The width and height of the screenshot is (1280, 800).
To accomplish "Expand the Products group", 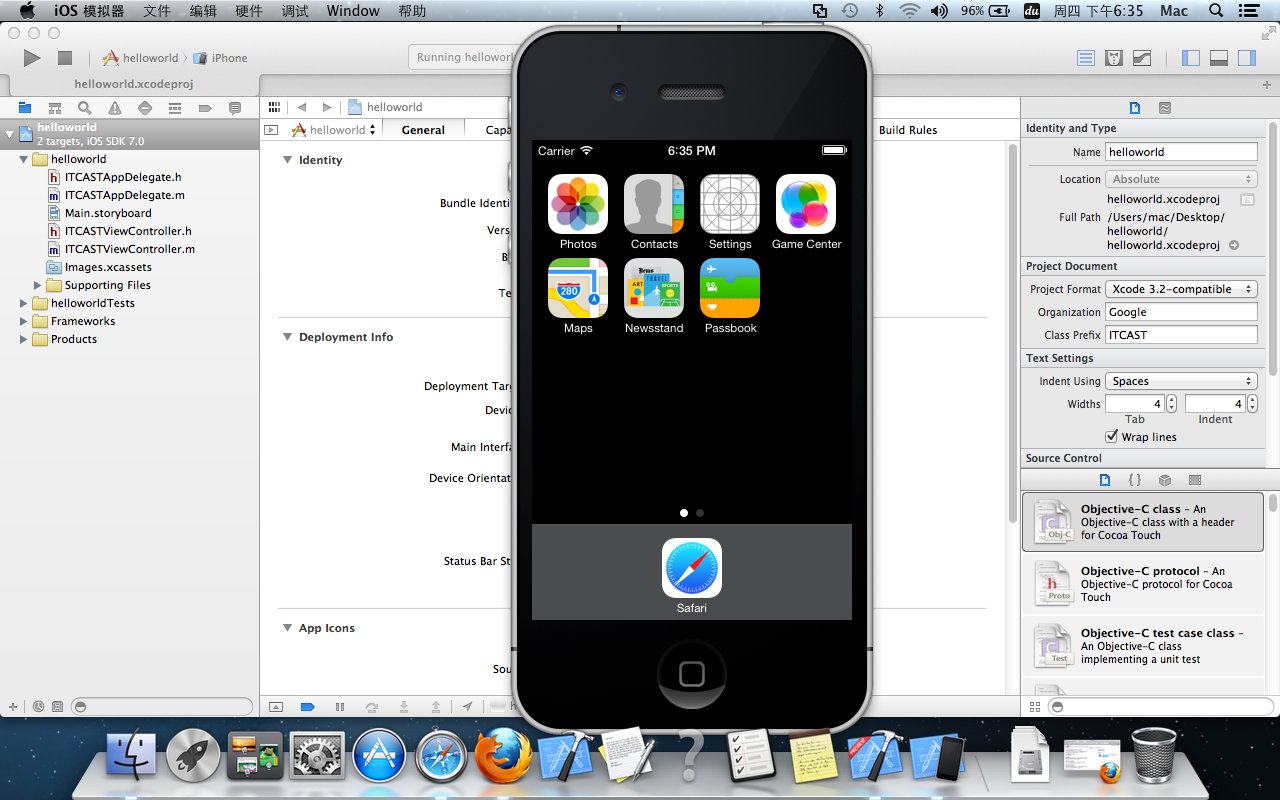I will [24, 339].
